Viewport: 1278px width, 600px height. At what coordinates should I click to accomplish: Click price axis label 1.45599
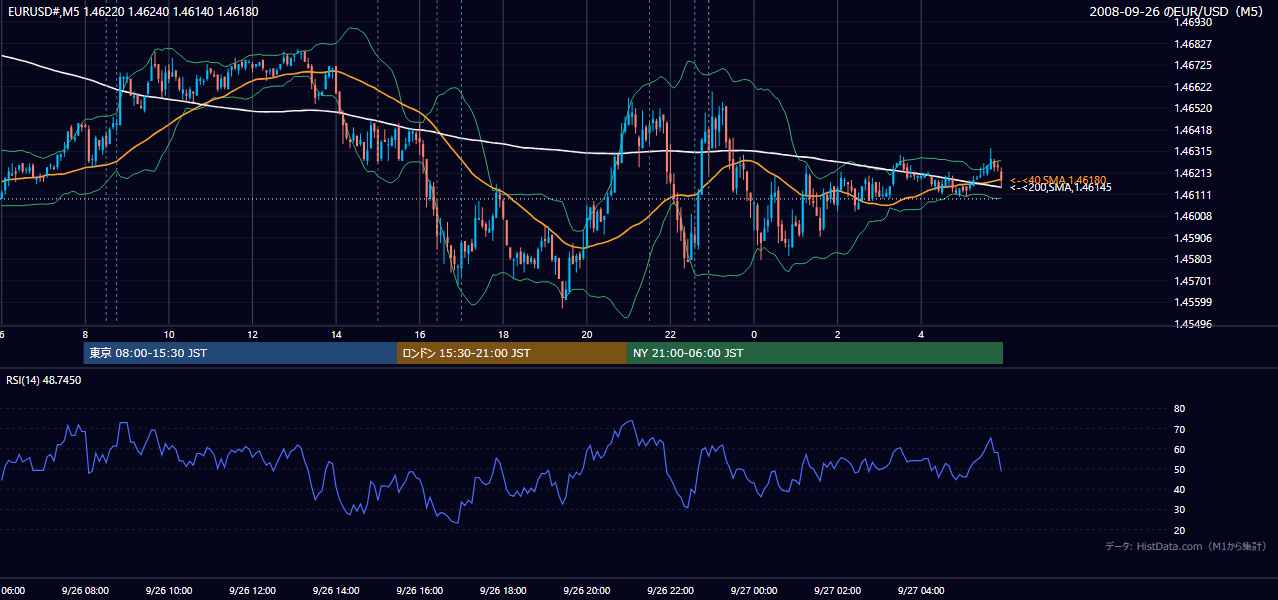click(x=1194, y=303)
